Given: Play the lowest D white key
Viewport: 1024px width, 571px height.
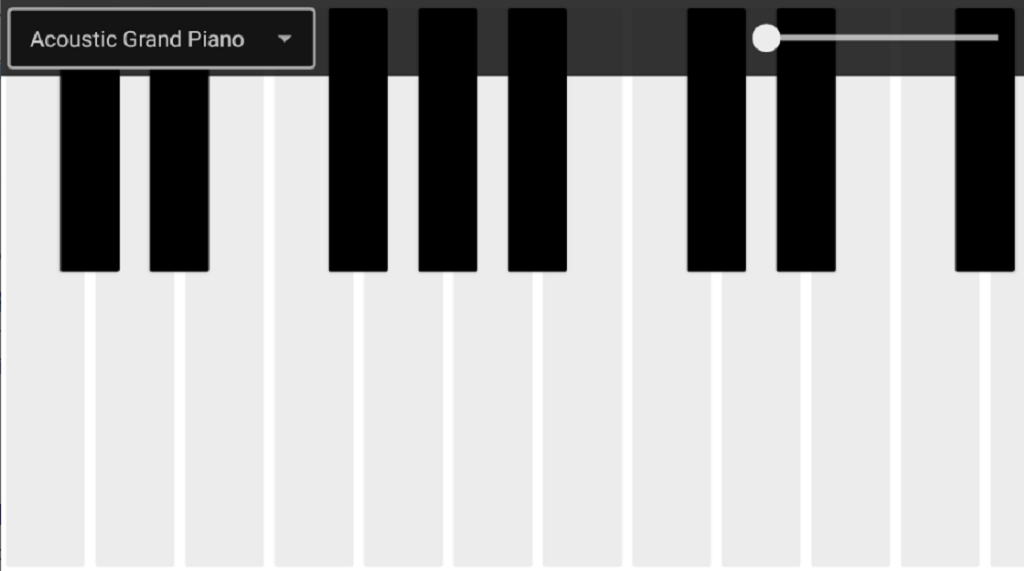Looking at the screenshot, I should (x=135, y=418).
